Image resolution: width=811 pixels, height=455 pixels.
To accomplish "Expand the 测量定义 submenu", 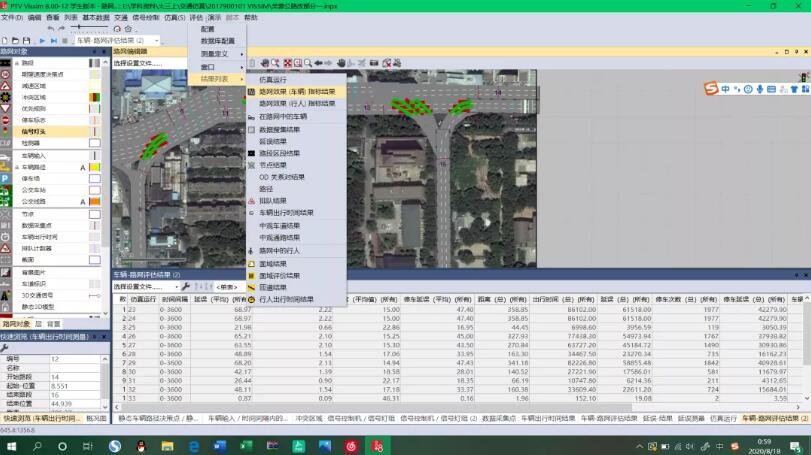I will (217, 54).
